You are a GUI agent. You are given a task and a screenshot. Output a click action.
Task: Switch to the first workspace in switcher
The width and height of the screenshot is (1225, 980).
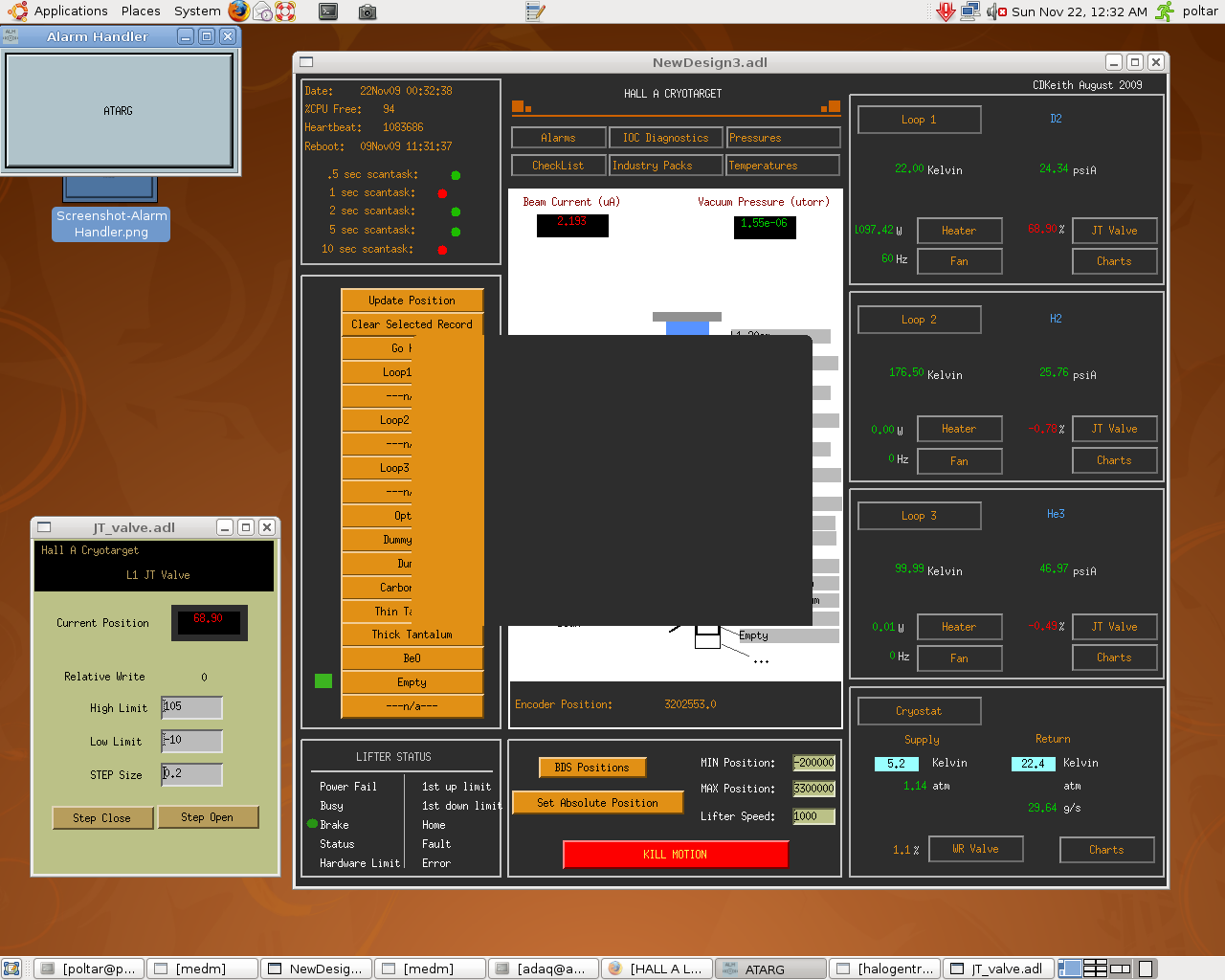tap(1070, 969)
